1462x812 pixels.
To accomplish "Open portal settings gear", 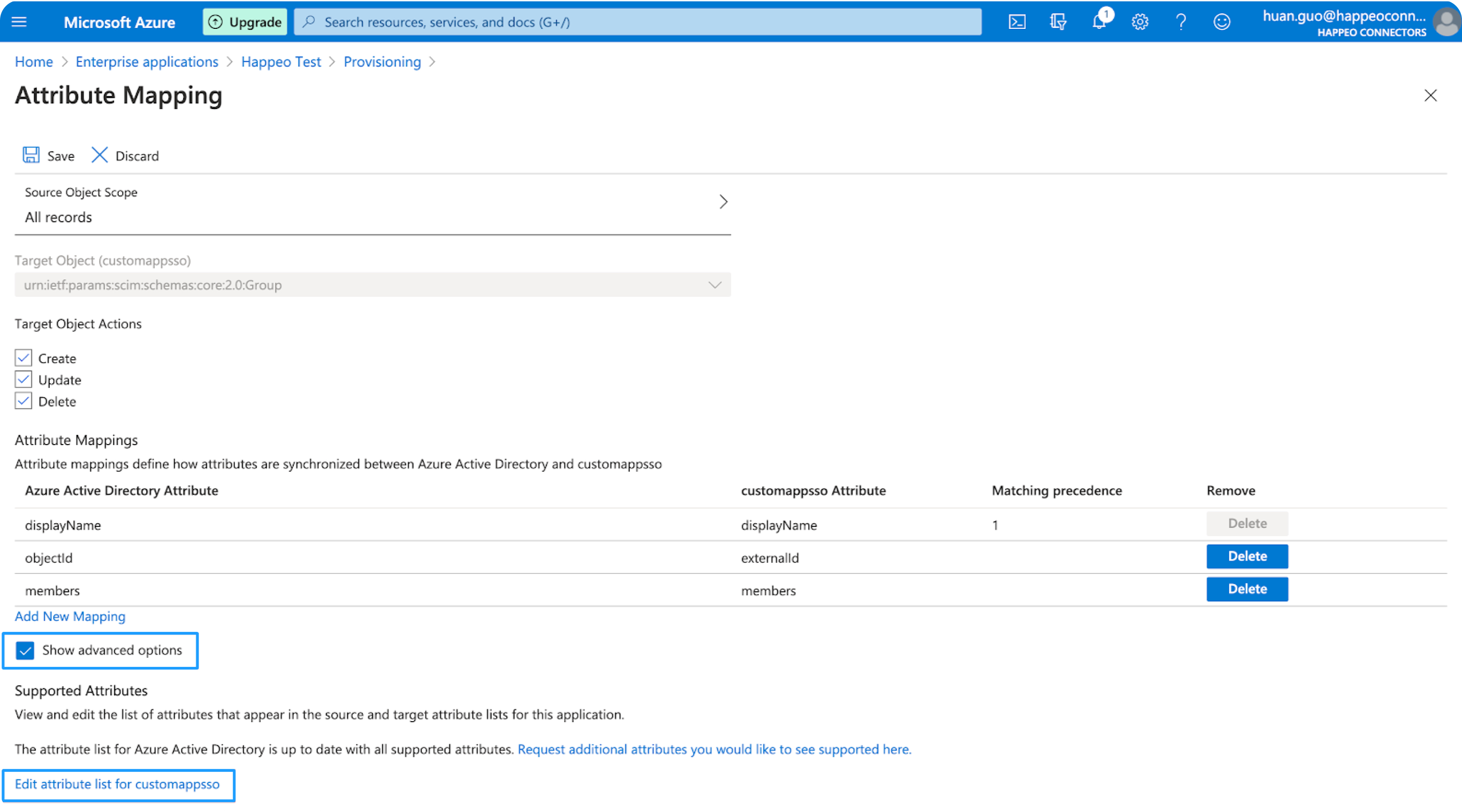I will point(1140,21).
